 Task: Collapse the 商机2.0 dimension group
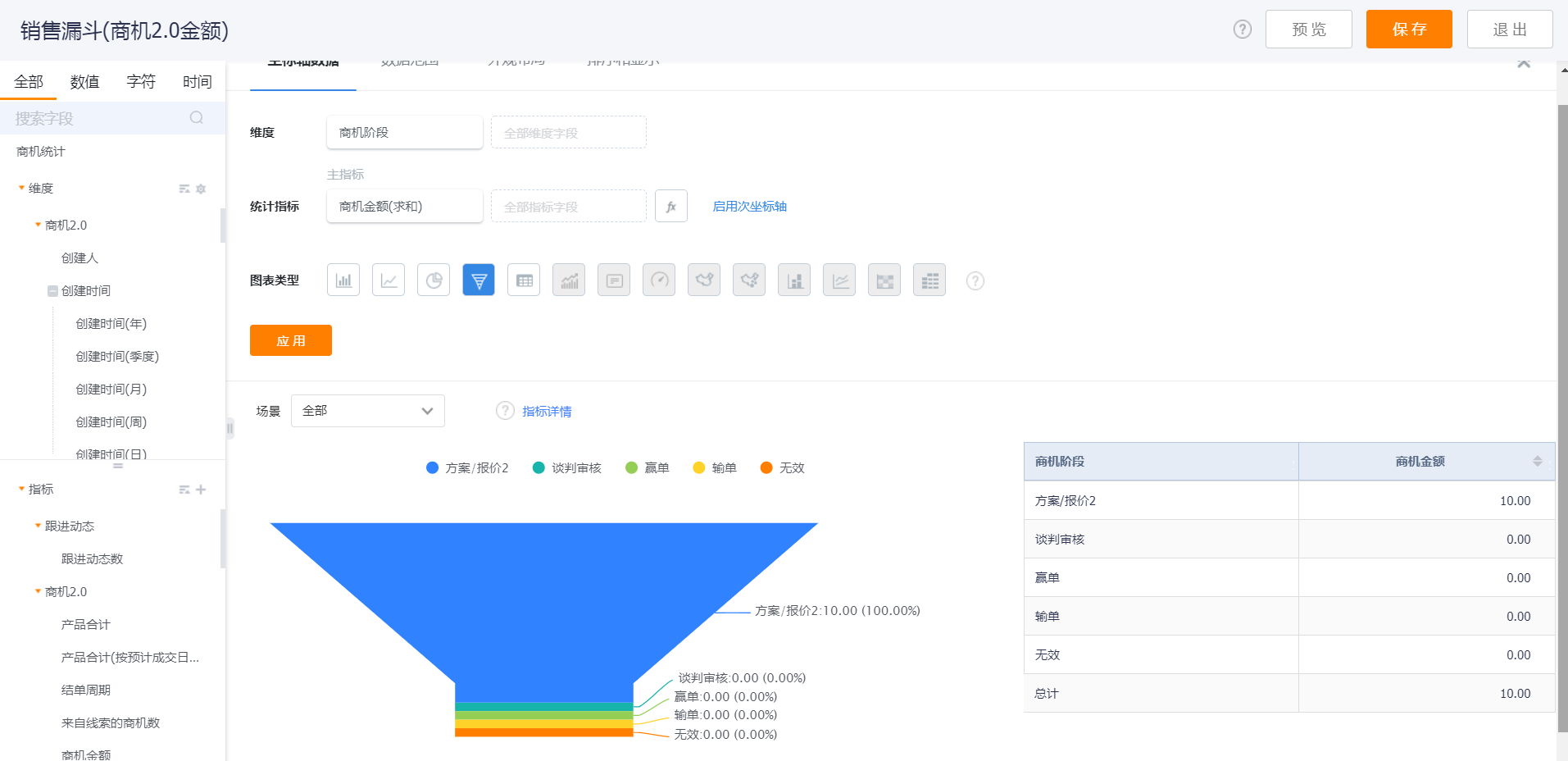click(x=38, y=225)
